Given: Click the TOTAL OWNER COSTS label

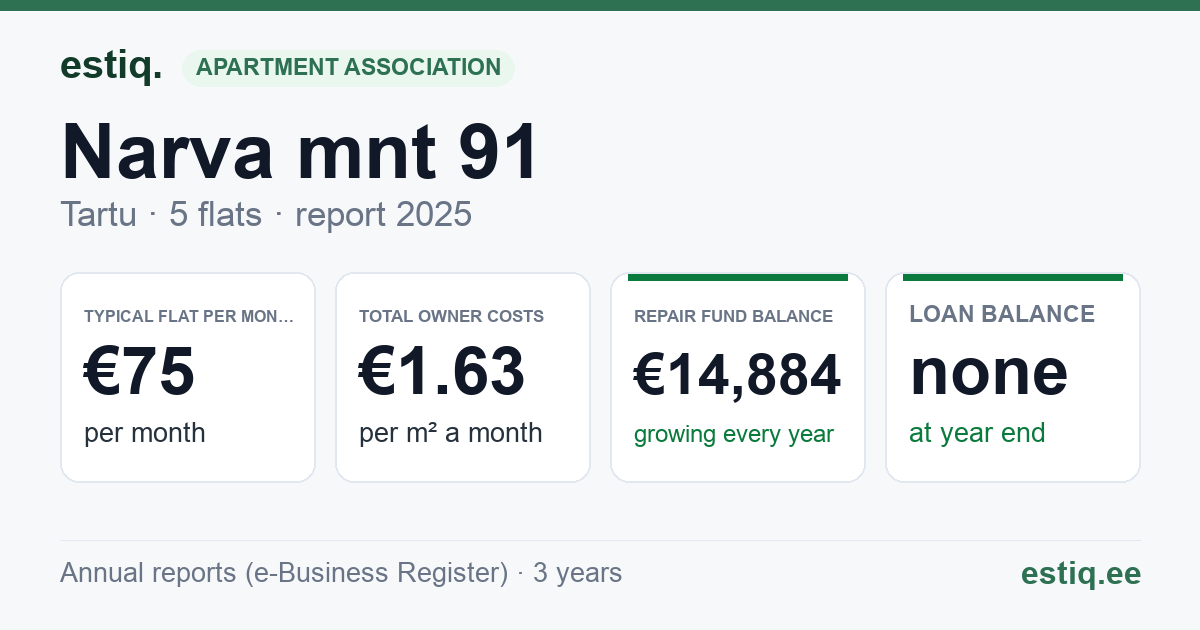Looking at the screenshot, I should [x=452, y=316].
